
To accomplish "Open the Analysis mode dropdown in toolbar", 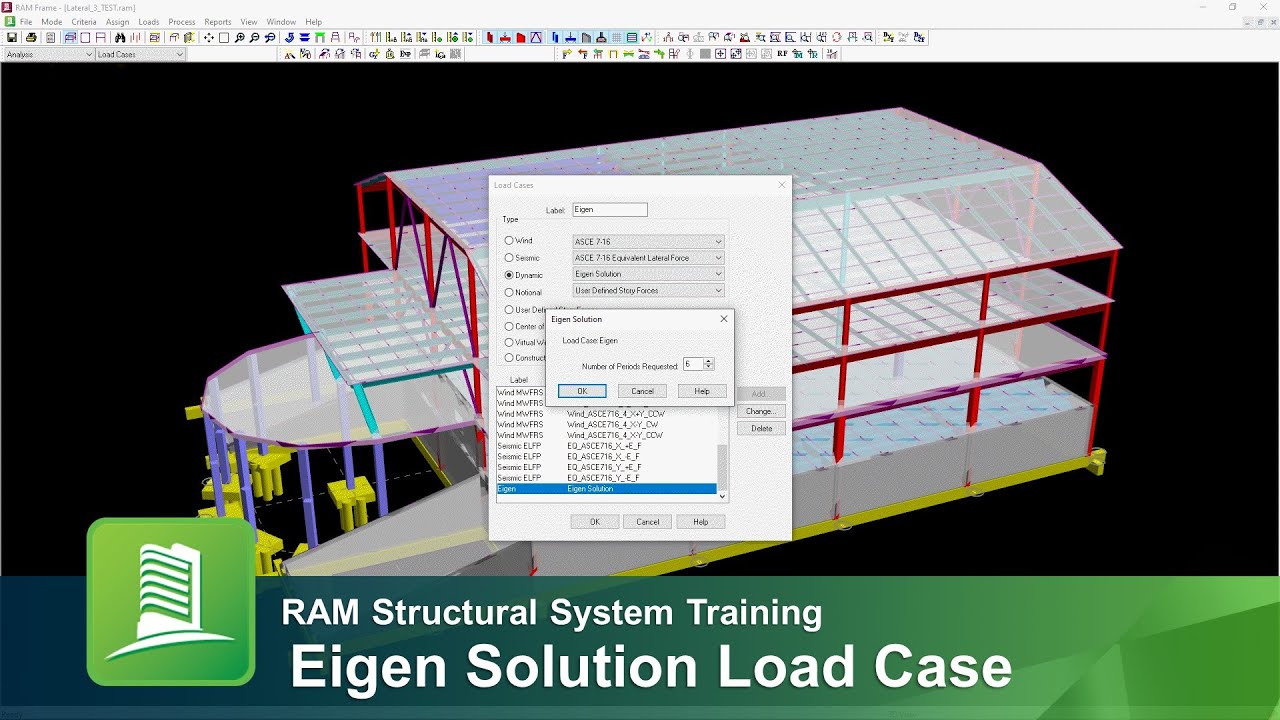I will (48, 54).
